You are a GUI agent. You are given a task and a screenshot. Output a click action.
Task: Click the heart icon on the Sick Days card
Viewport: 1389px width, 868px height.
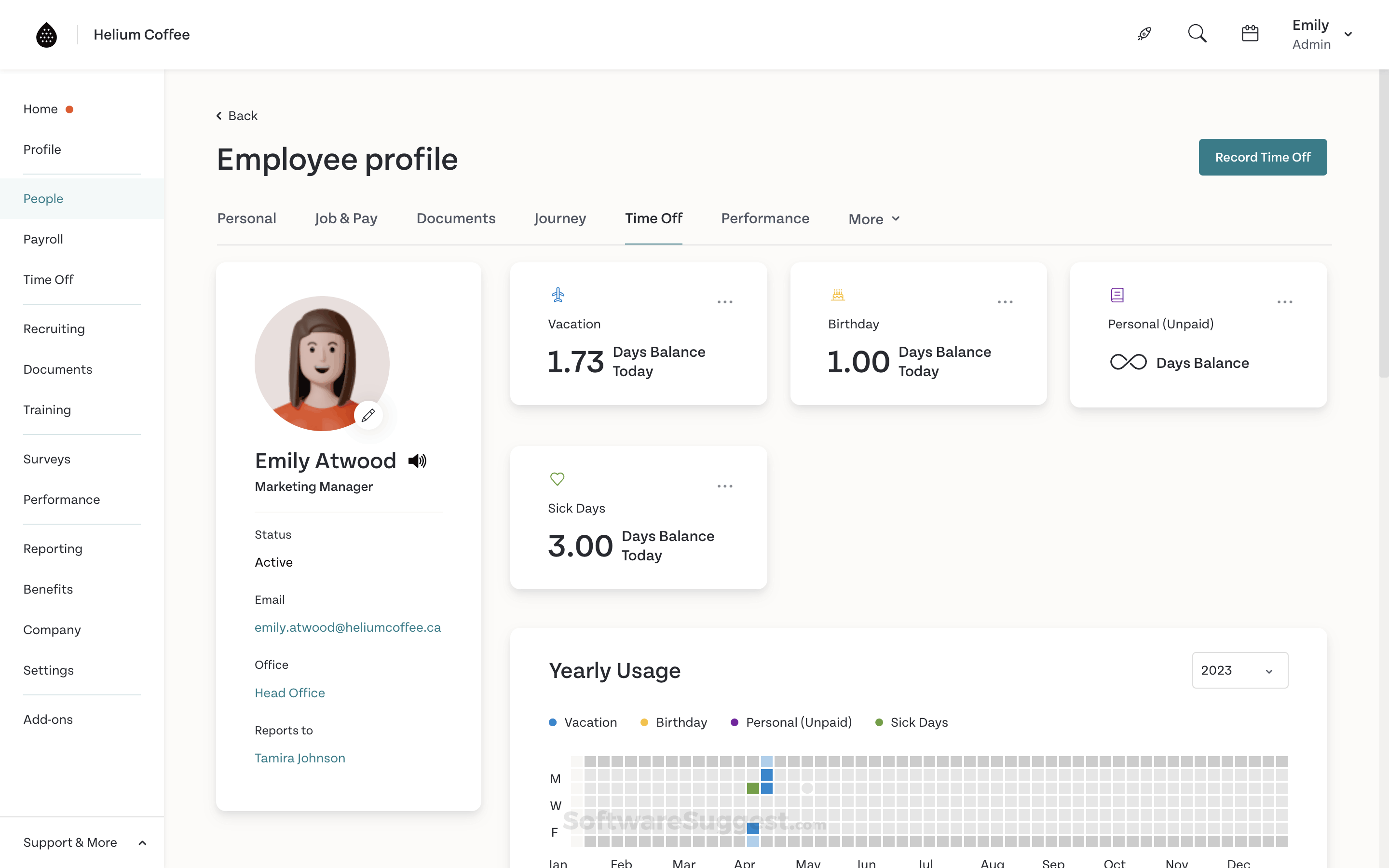(x=557, y=478)
